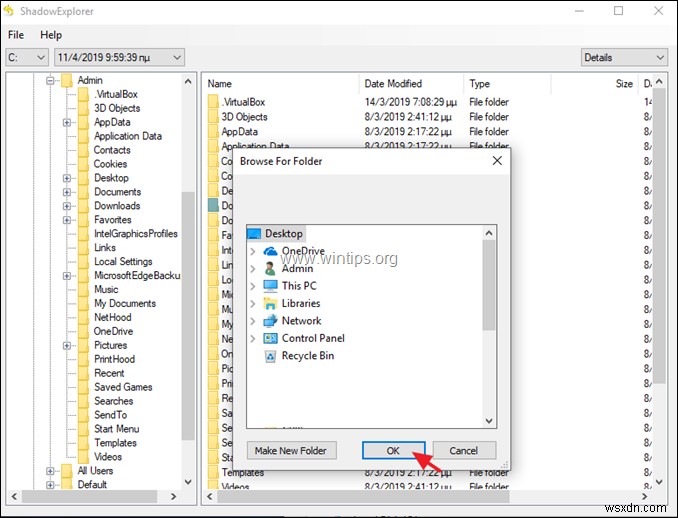Expand Control Panel node in folder browser

click(253, 338)
